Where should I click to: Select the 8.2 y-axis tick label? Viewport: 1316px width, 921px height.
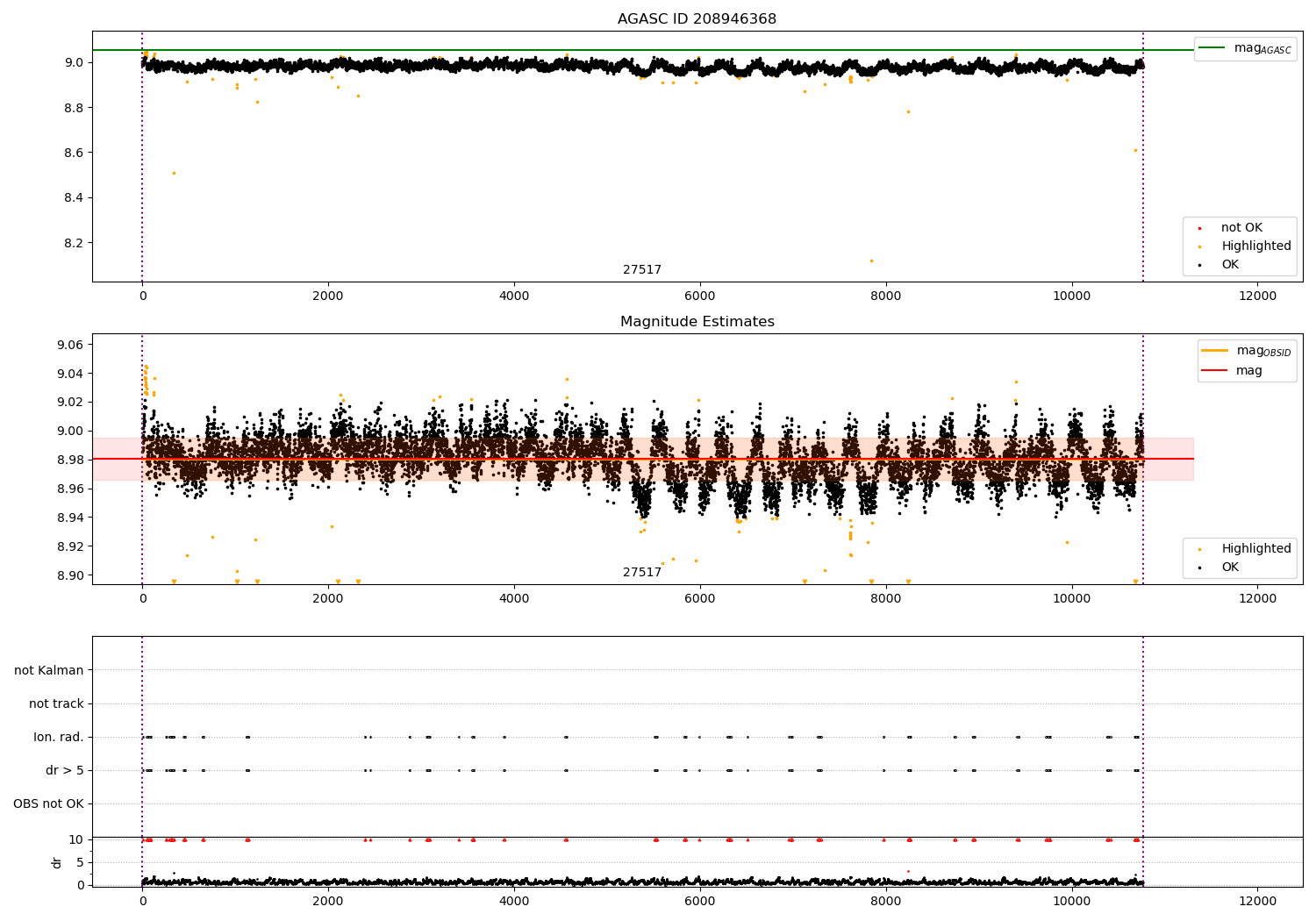coord(74,243)
